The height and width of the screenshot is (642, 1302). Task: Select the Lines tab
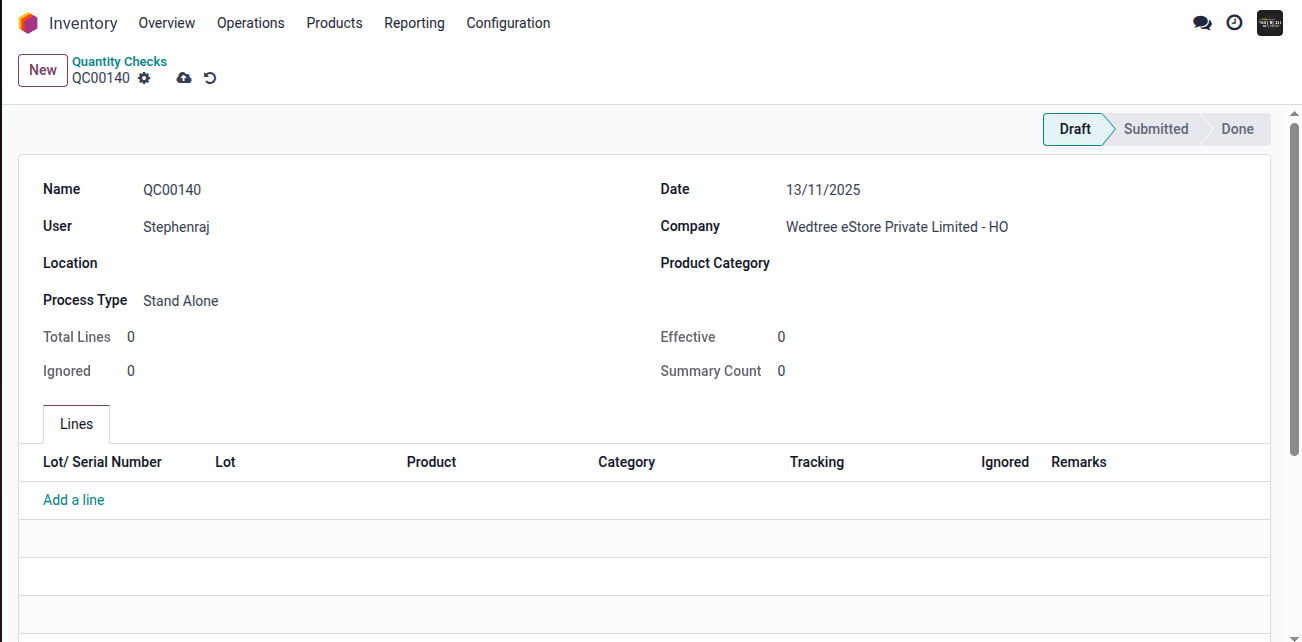76,424
